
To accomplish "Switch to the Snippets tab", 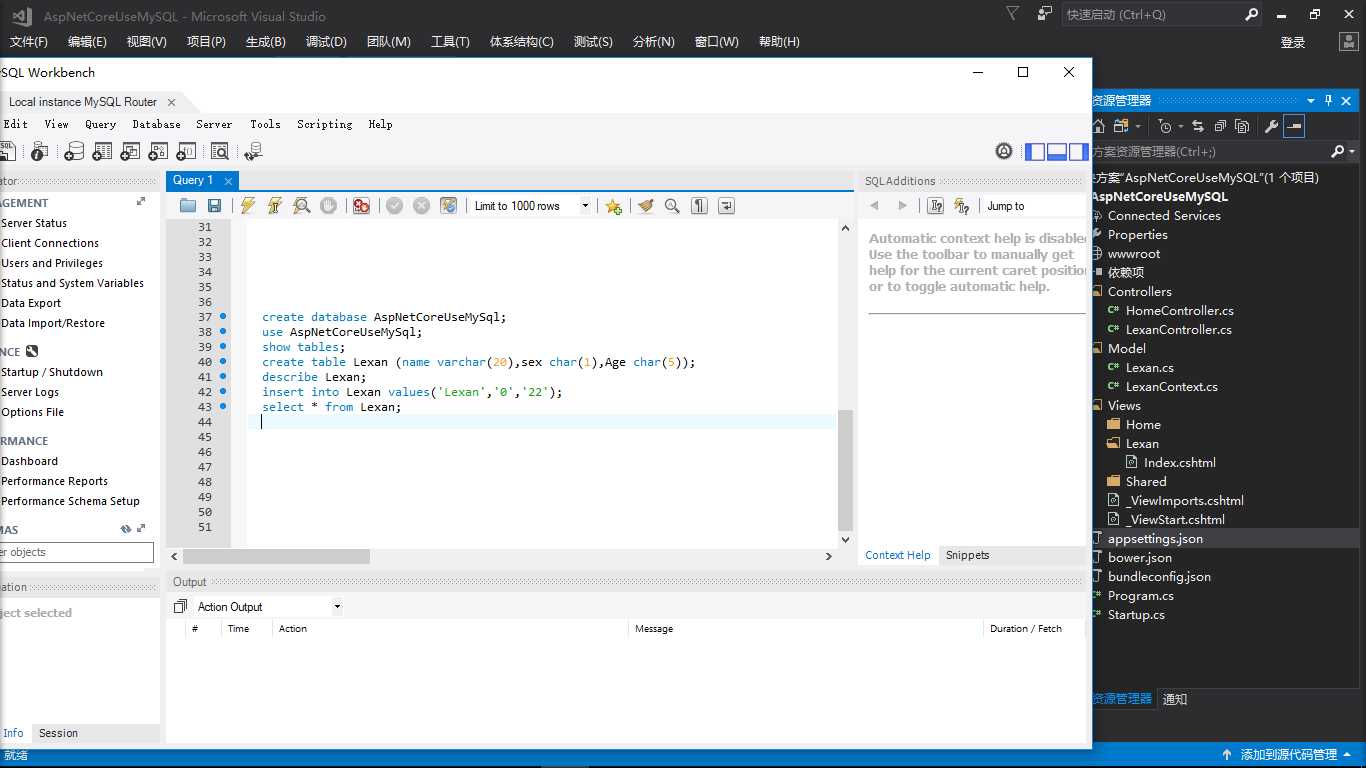I will pyautogui.click(x=967, y=555).
